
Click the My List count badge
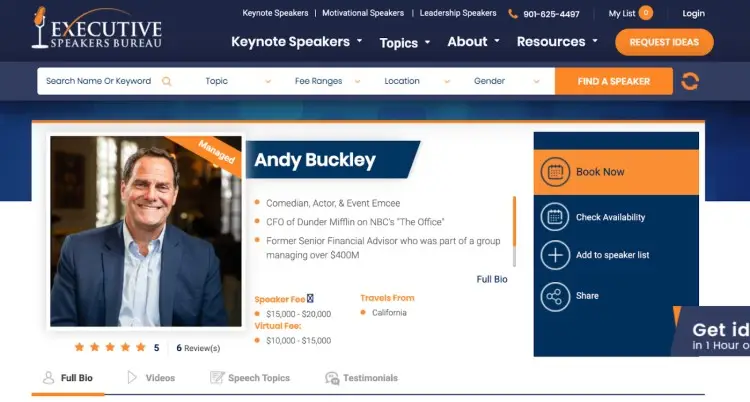(x=645, y=13)
